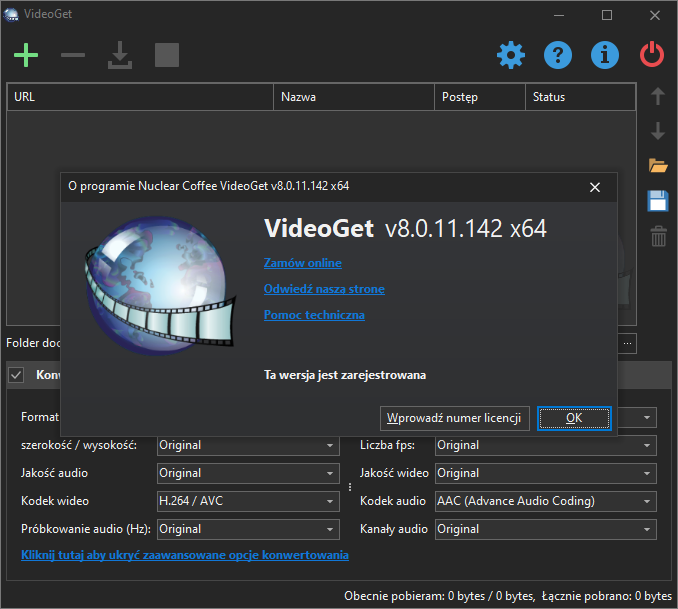Close the VideoGet main window
This screenshot has height=609, width=678.
(x=655, y=15)
